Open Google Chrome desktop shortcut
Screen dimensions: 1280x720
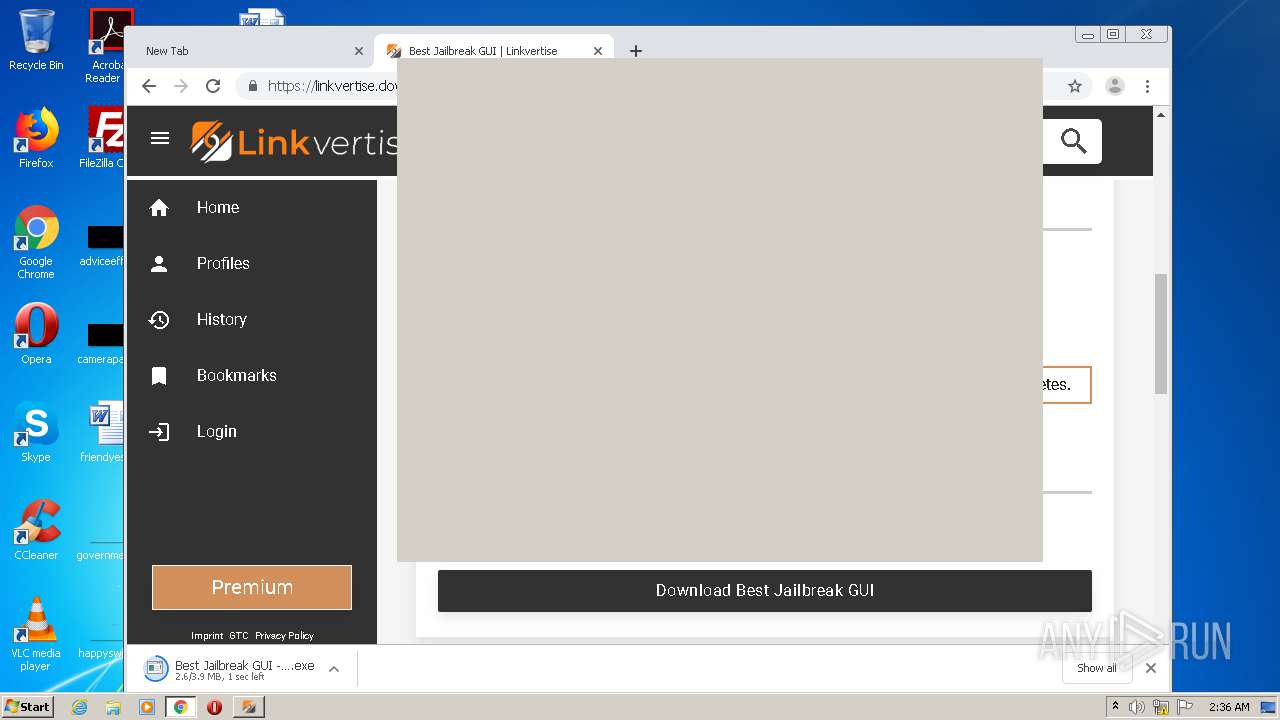36,242
